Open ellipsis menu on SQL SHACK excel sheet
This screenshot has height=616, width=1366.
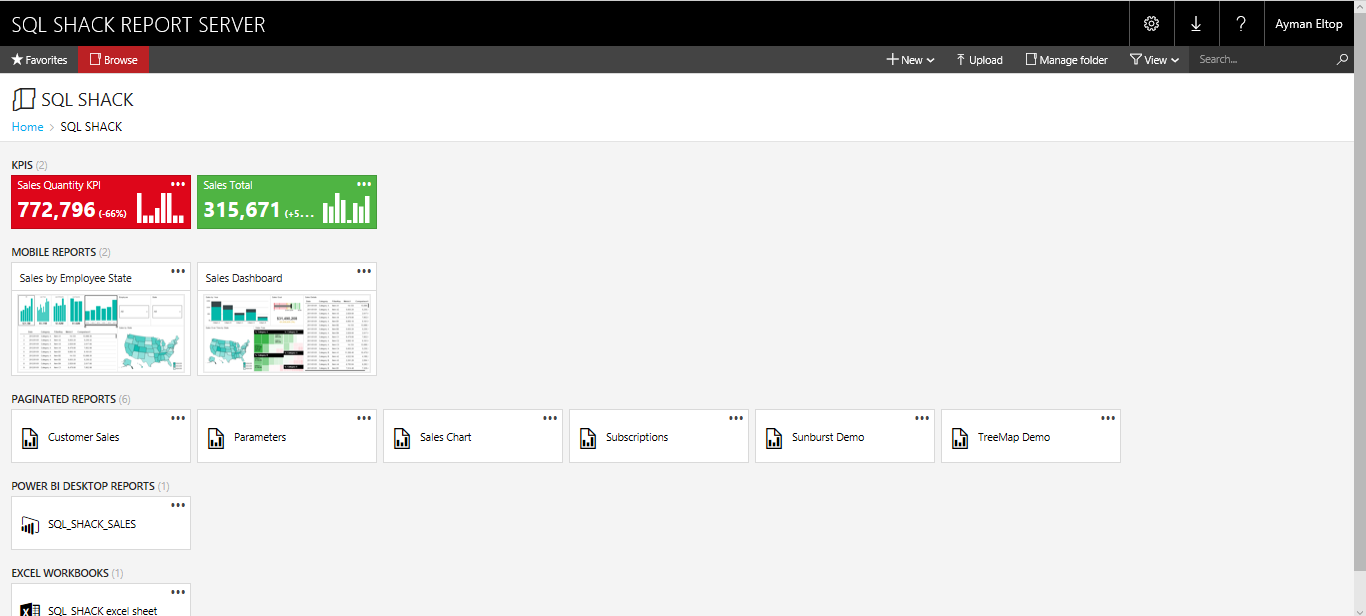[178, 592]
